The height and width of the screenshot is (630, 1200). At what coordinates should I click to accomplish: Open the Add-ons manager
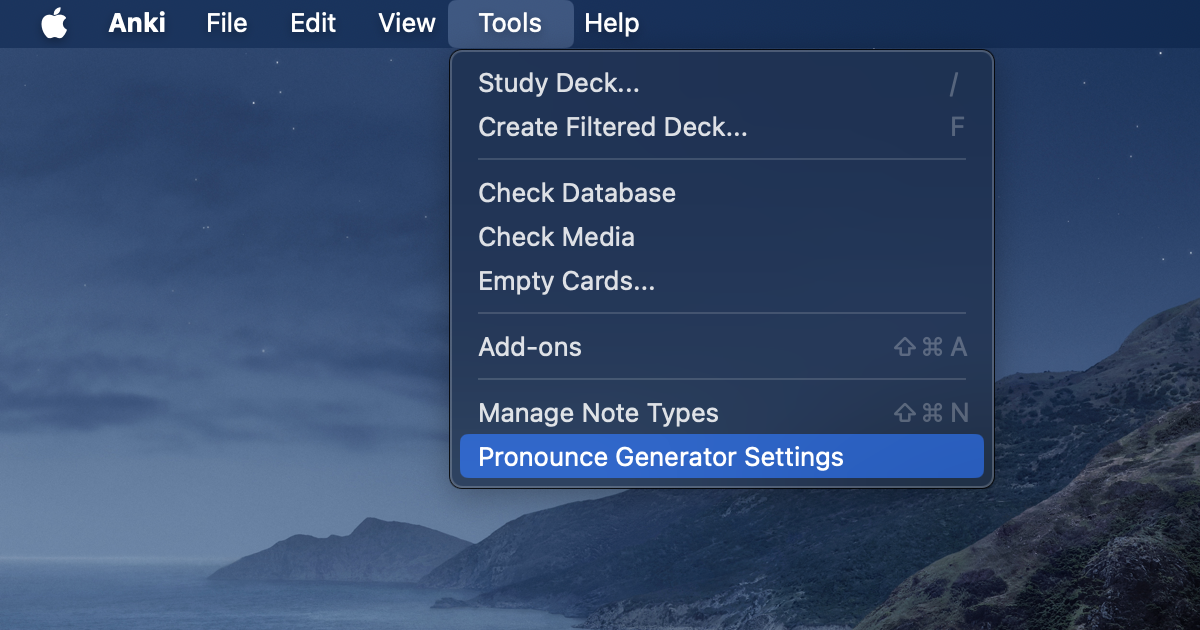[x=530, y=347]
